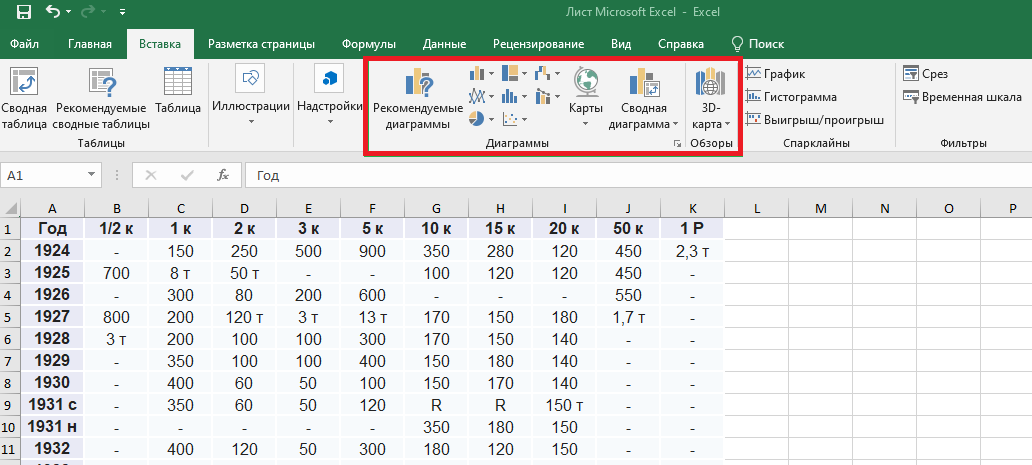Insert a Гистограмма sparkline
Viewport: 1032px width, 465px height.
pyautogui.click(x=791, y=97)
